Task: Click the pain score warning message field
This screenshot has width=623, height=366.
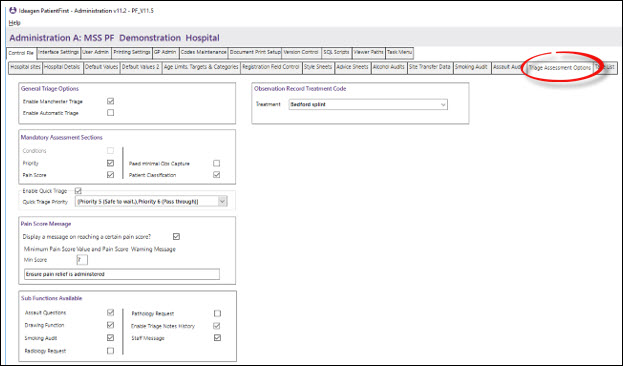Action: coord(122,274)
